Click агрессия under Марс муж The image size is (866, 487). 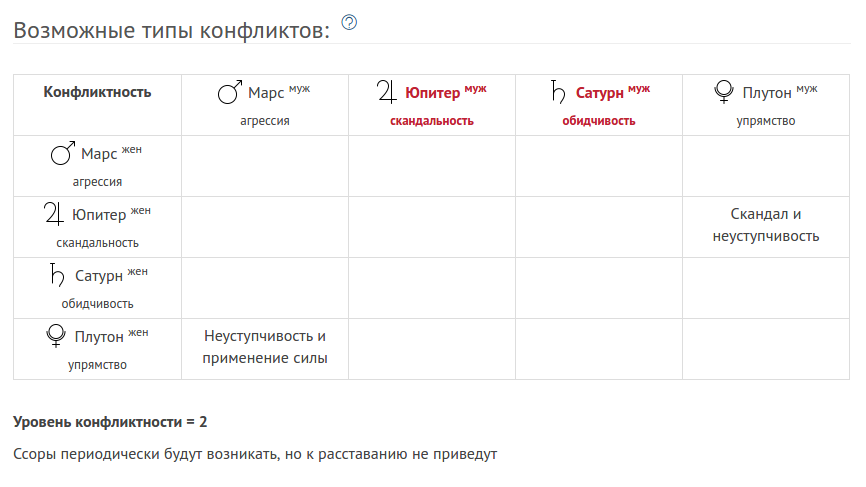(265, 121)
